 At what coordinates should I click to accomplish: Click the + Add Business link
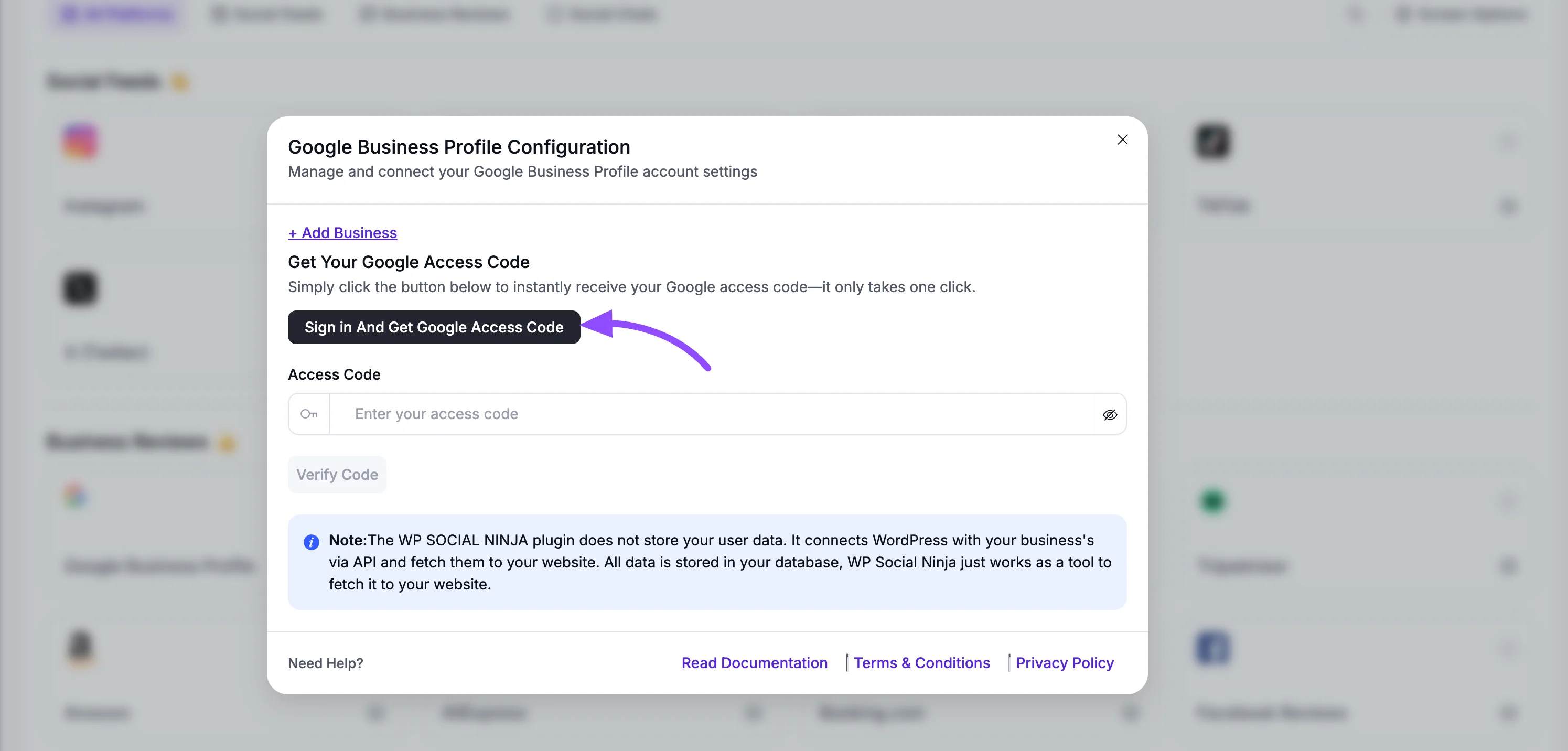[342, 232]
